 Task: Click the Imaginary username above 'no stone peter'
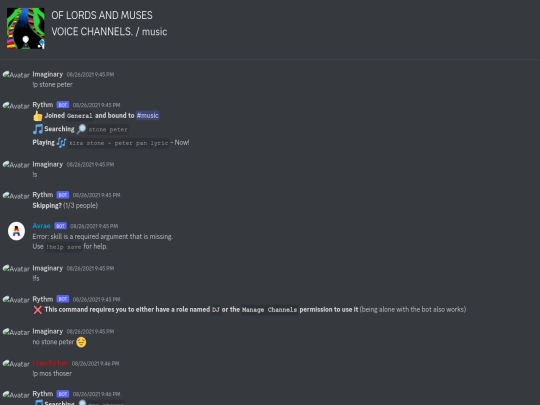pos(48,331)
